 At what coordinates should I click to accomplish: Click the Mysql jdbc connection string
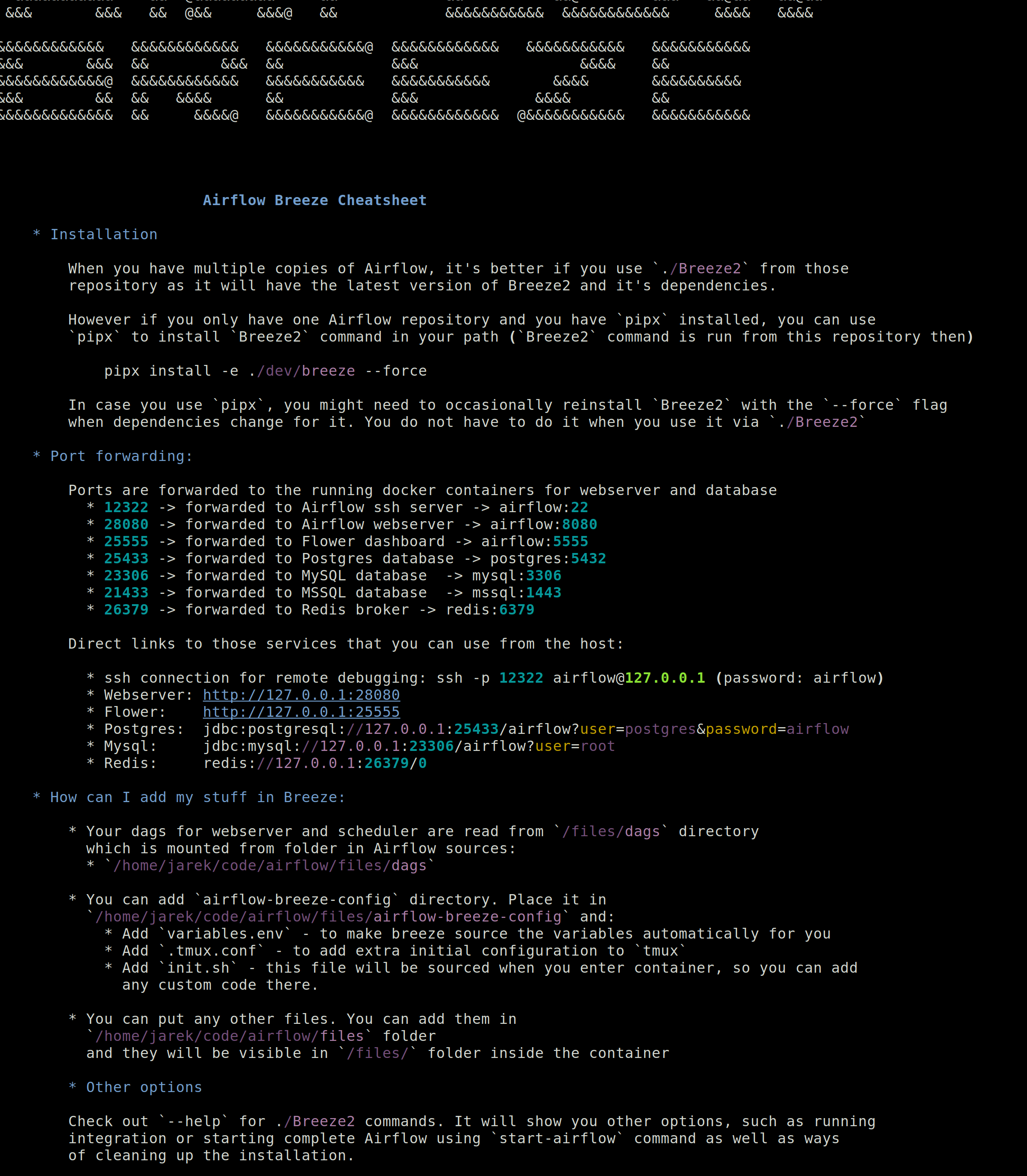point(408,746)
